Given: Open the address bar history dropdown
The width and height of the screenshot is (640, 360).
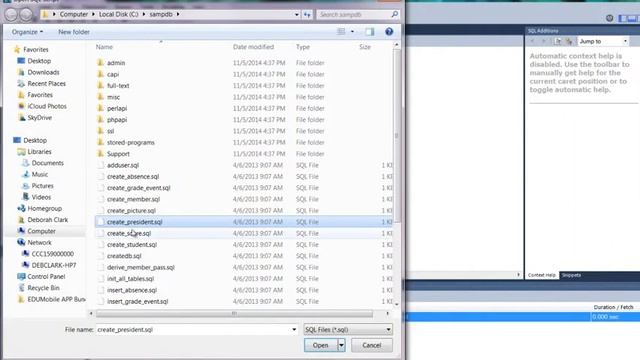Looking at the screenshot, I should (297, 14).
